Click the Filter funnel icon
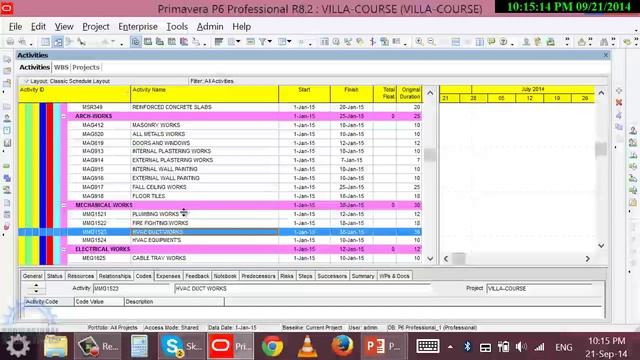Screen dimensions: 640x360 click(262, 41)
